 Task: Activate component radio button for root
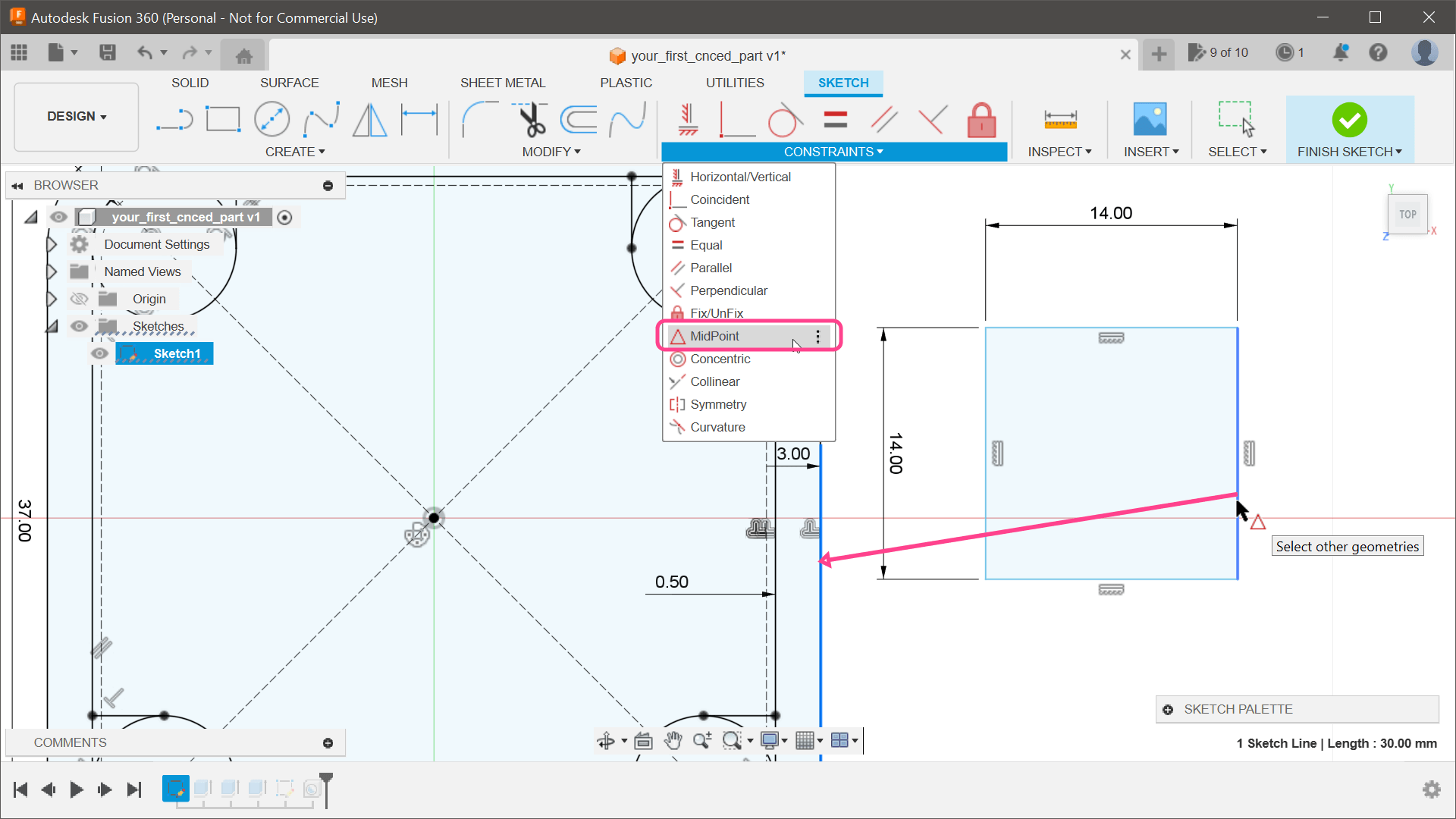[284, 218]
